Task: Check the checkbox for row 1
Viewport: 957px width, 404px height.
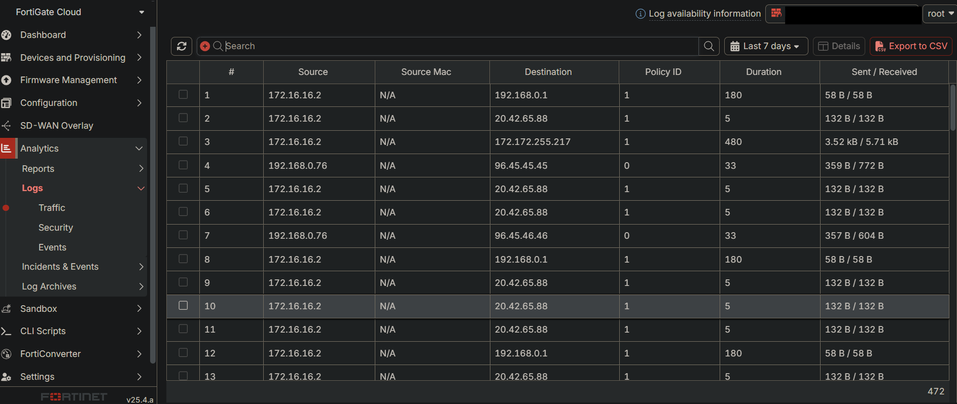Action: pyautogui.click(x=183, y=95)
